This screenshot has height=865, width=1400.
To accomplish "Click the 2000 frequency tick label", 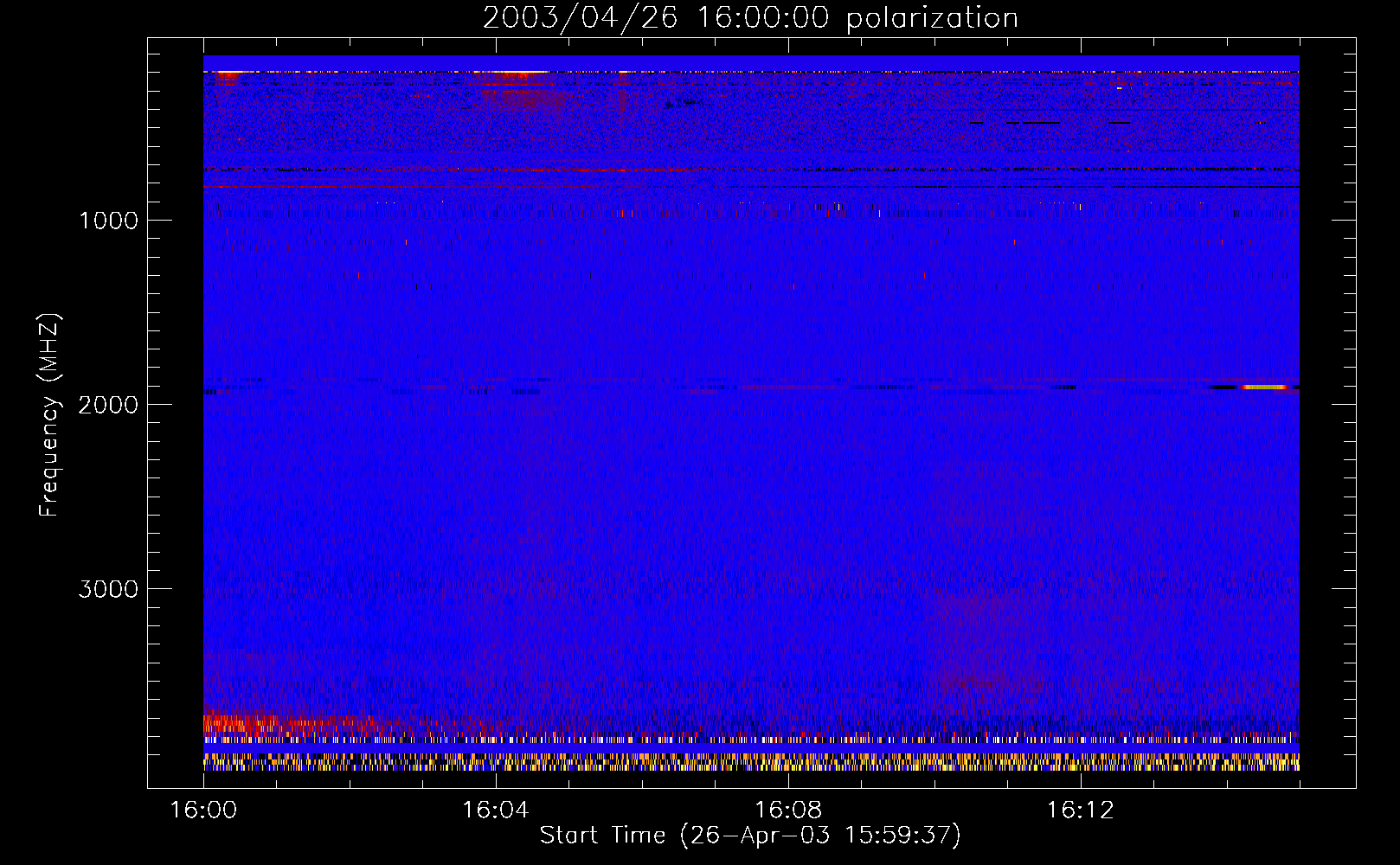I will coord(108,405).
